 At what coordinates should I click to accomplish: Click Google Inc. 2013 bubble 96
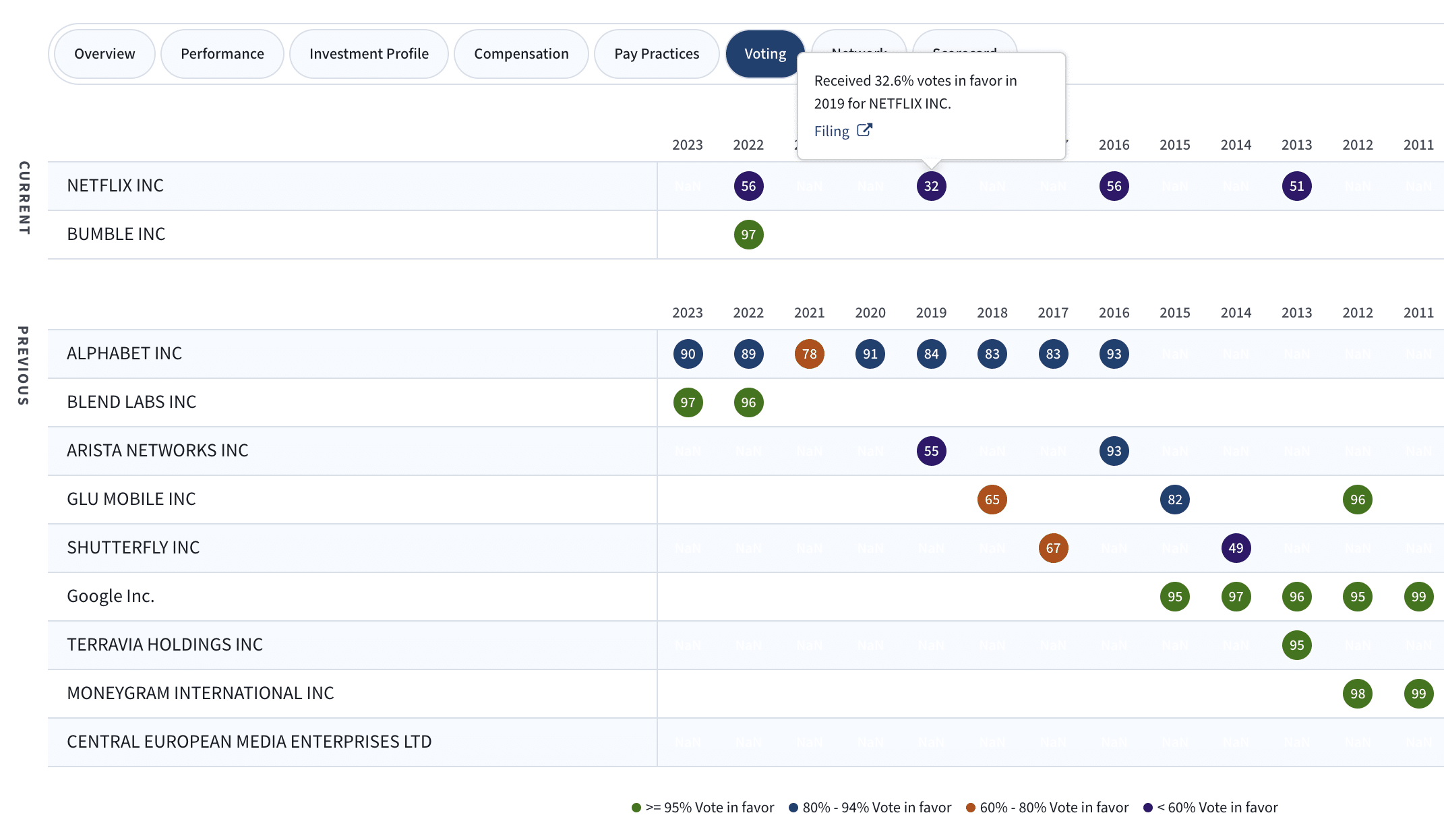[x=1296, y=597]
